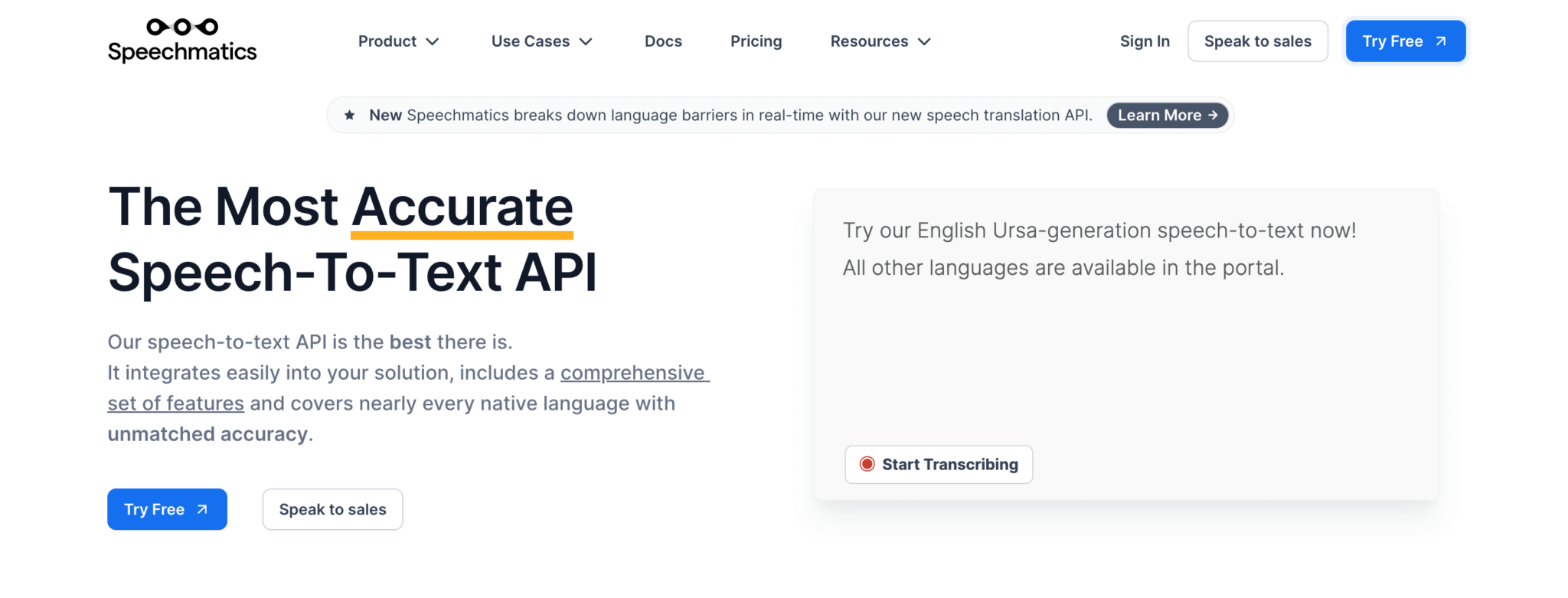Go to the Pricing page
The height and width of the screenshot is (598, 1568).
pyautogui.click(x=756, y=41)
